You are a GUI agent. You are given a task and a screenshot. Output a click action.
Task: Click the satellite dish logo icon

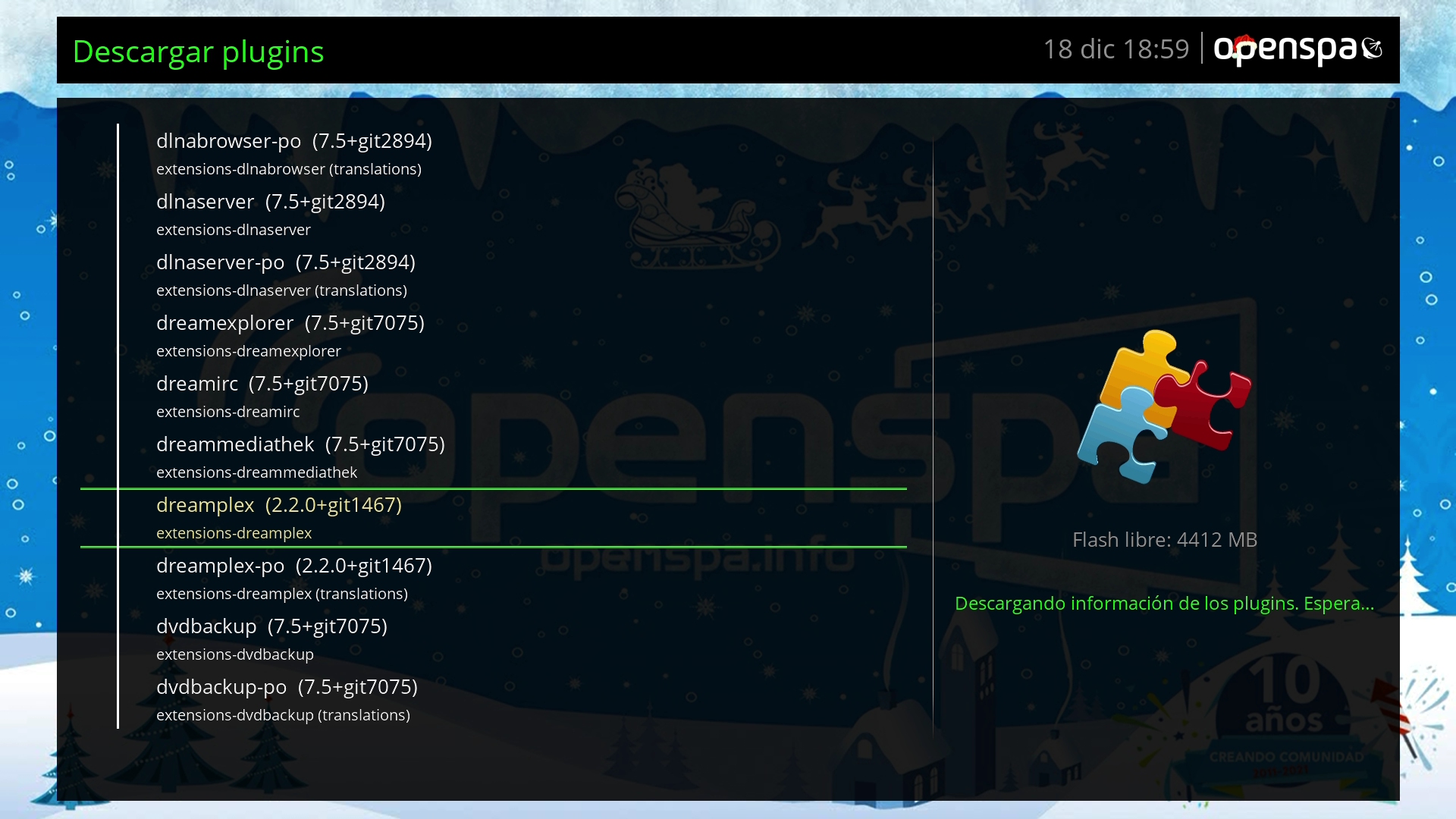tap(1372, 49)
